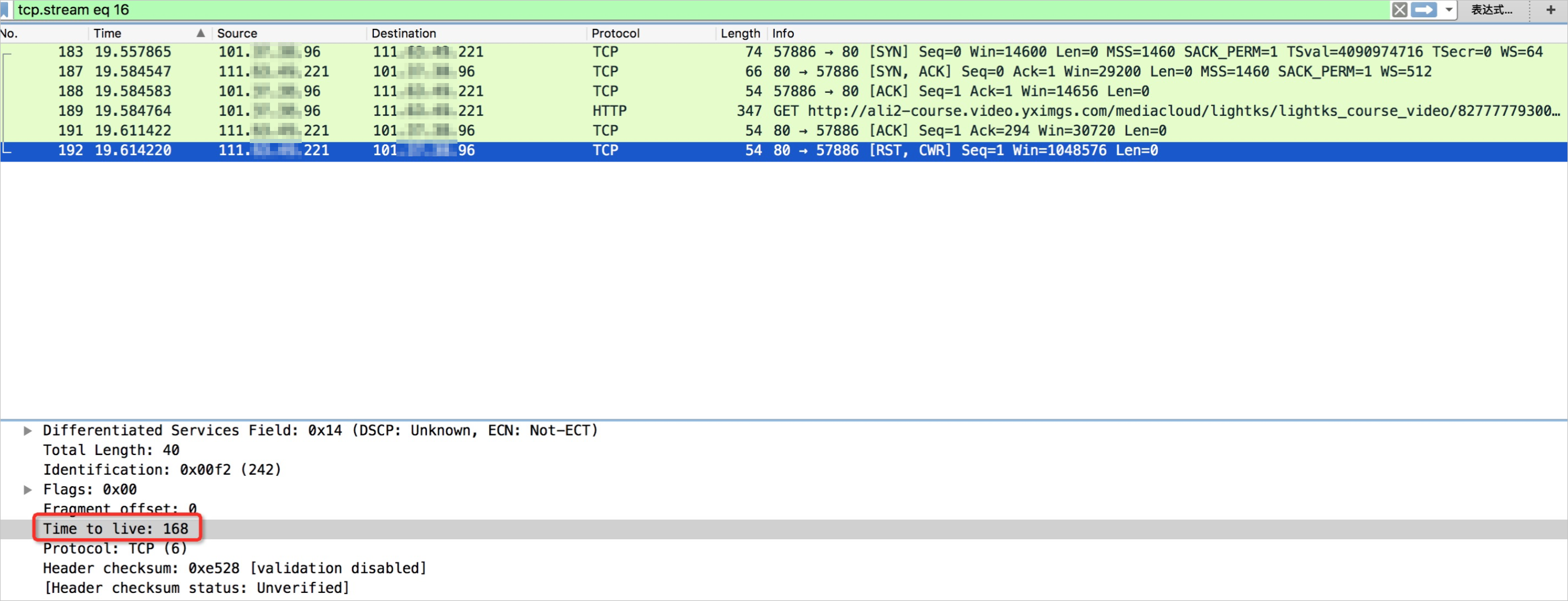Select Time to live: 168 field
This screenshot has height=601, width=1568.
(115, 529)
